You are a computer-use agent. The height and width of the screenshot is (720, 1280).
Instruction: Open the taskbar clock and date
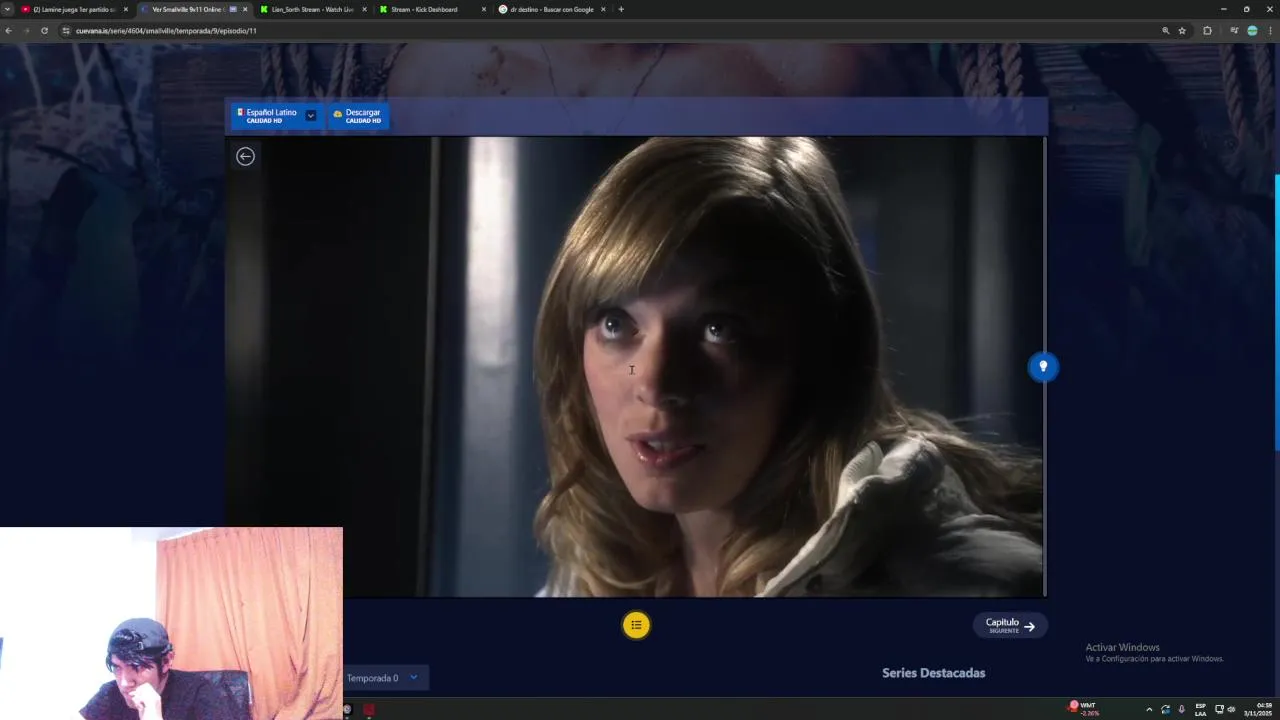1258,709
